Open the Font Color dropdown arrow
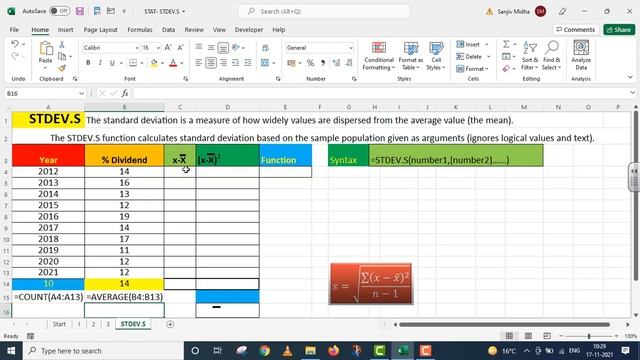 pyautogui.click(x=182, y=63)
